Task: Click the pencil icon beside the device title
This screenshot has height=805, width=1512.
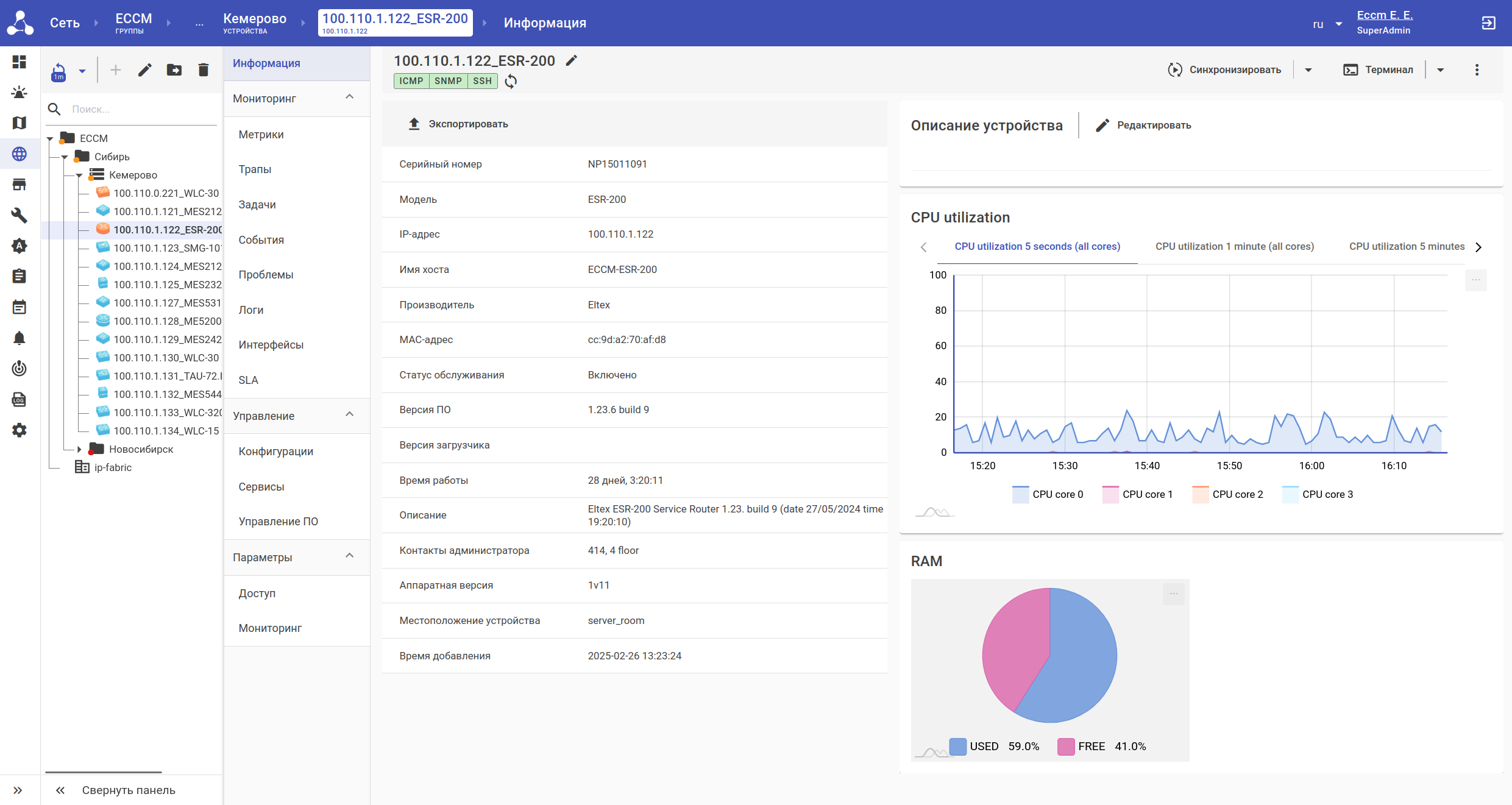Action: (571, 60)
